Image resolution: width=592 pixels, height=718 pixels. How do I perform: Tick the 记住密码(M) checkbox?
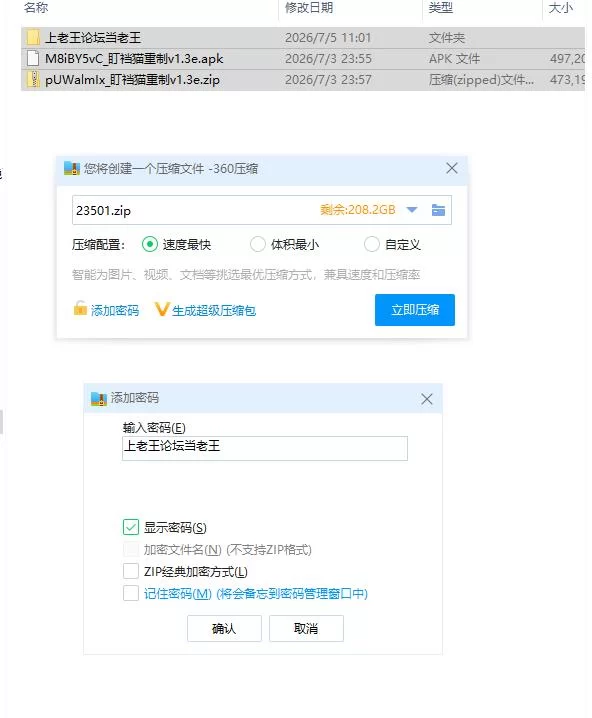coord(130,593)
